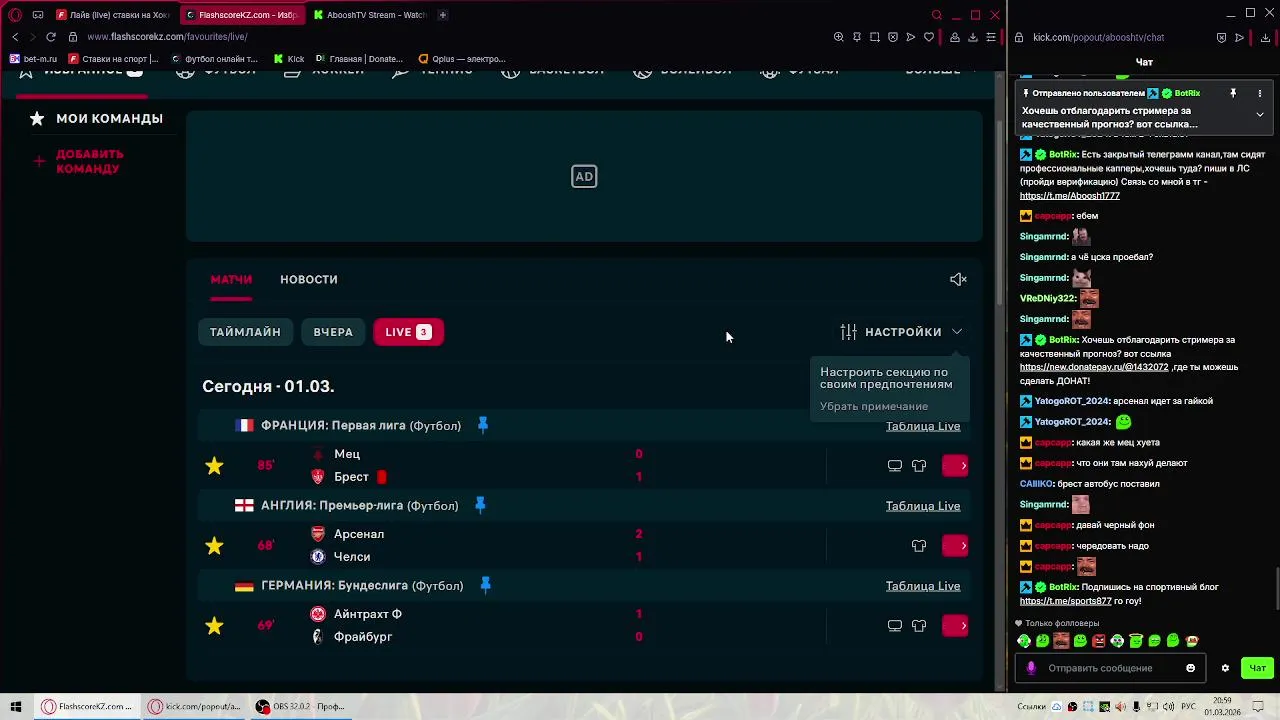The width and height of the screenshot is (1280, 720).
Task: Unpin the BotRix pinned message in chat
Action: tap(1233, 93)
